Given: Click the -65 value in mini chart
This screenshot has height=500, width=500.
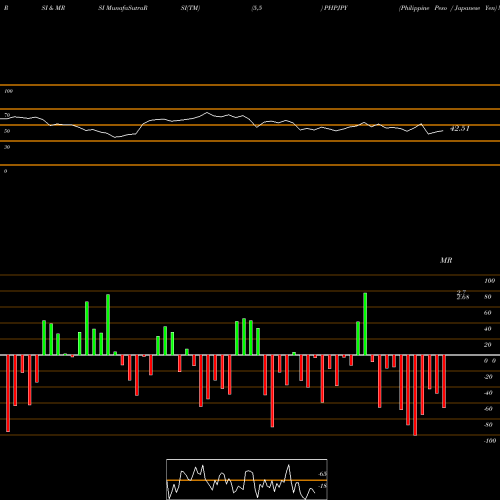Looking at the screenshot, I should coord(322,474).
